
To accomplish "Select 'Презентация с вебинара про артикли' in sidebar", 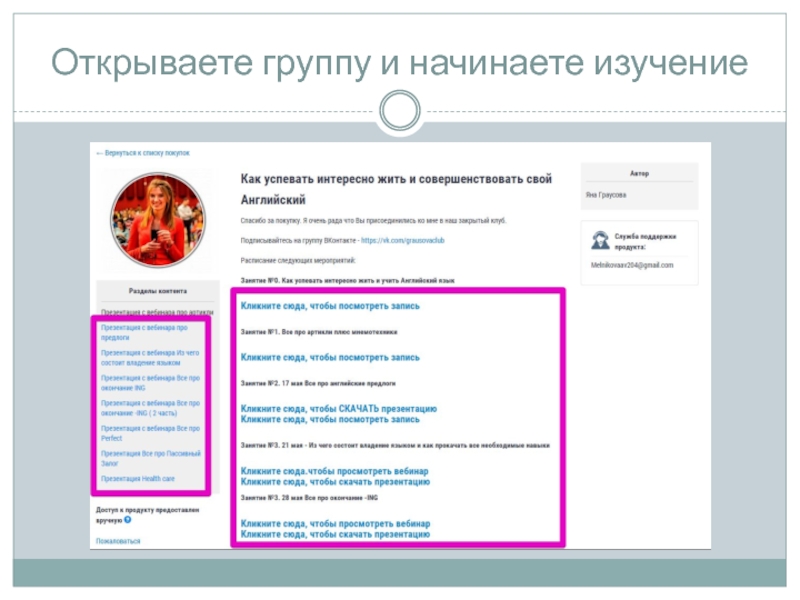I will pyautogui.click(x=156, y=312).
